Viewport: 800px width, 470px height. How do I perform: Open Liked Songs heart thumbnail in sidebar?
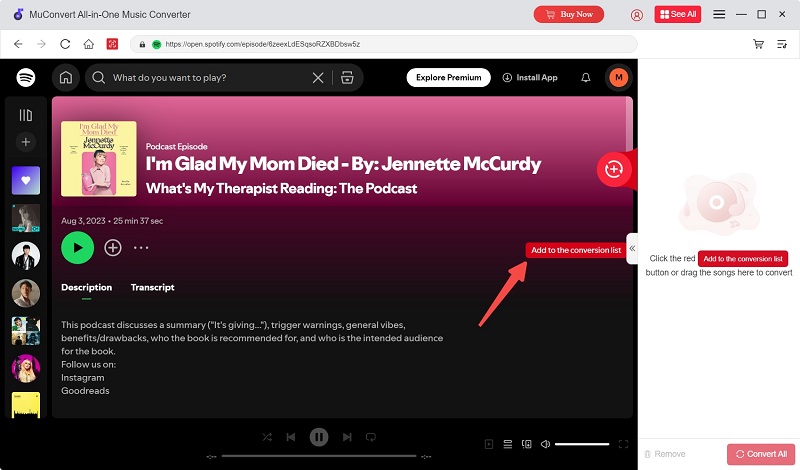click(x=26, y=181)
